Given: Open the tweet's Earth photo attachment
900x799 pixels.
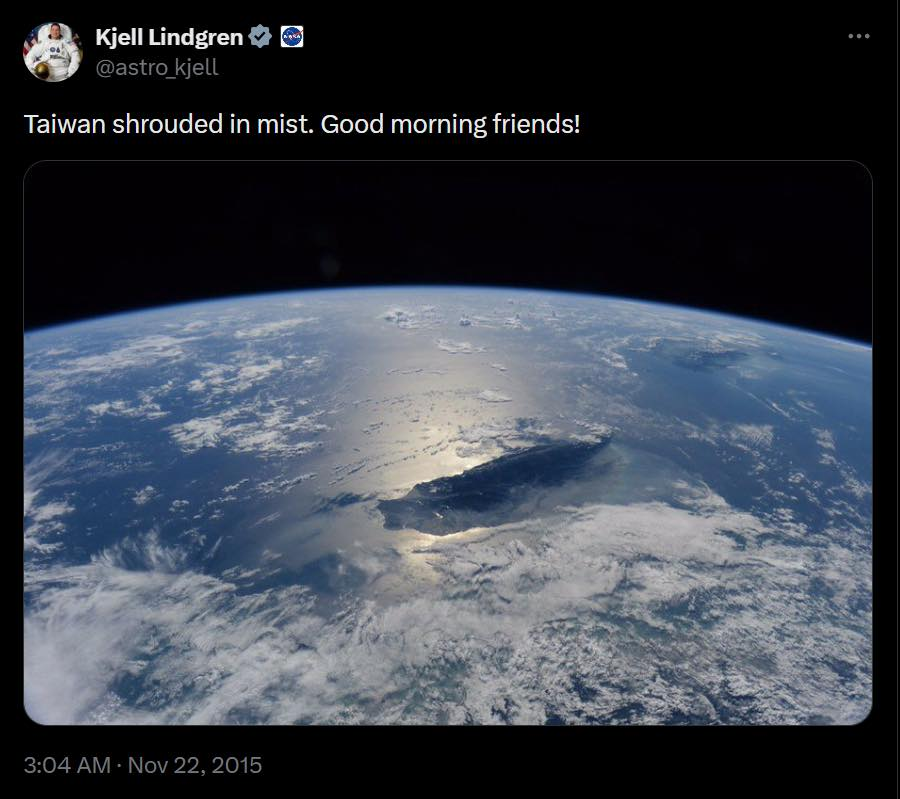Looking at the screenshot, I should pyautogui.click(x=448, y=443).
